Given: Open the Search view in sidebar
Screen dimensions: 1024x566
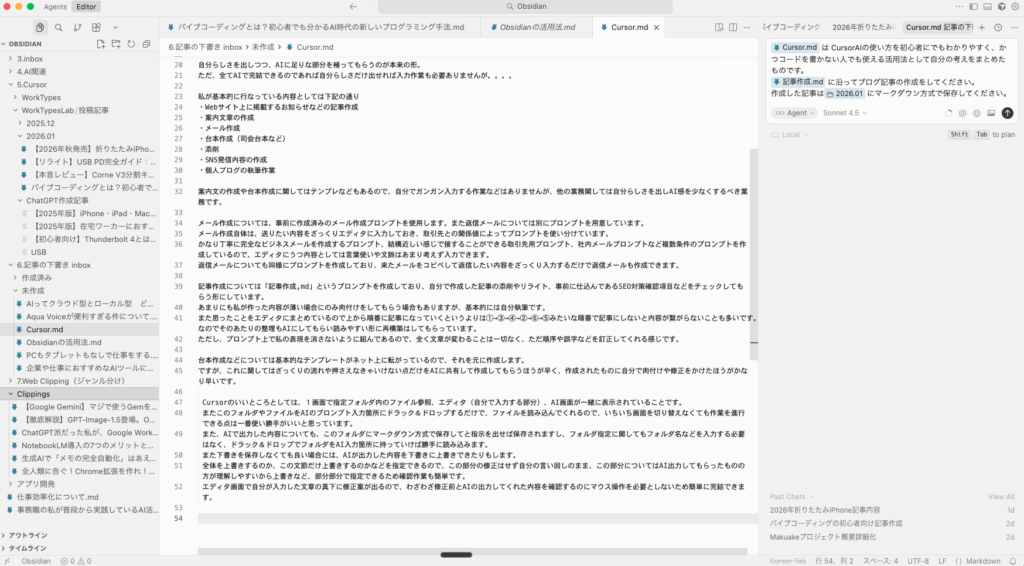Looking at the screenshot, I should point(60,27).
